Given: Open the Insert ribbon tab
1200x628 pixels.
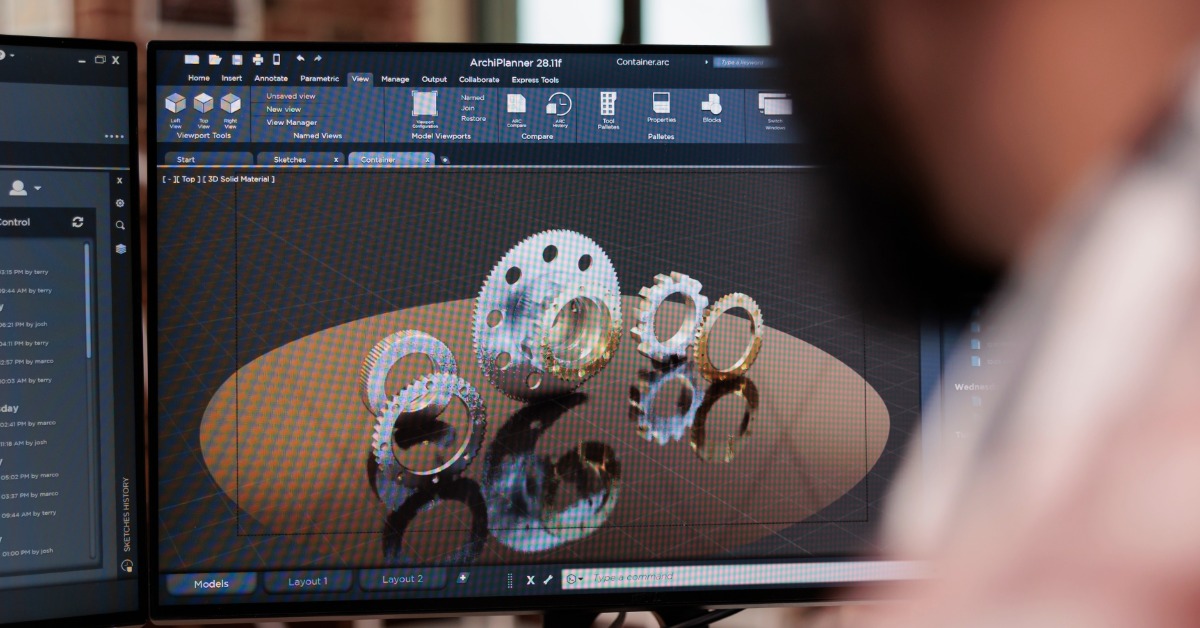Looking at the screenshot, I should (231, 78).
